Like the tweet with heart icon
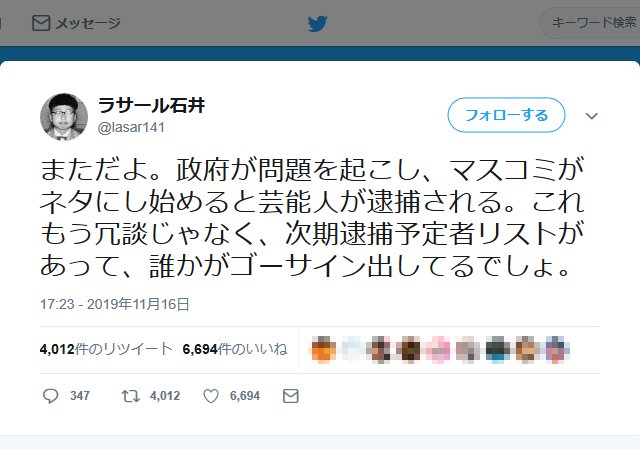Image resolution: width=640 pixels, height=449 pixels. coord(211,396)
